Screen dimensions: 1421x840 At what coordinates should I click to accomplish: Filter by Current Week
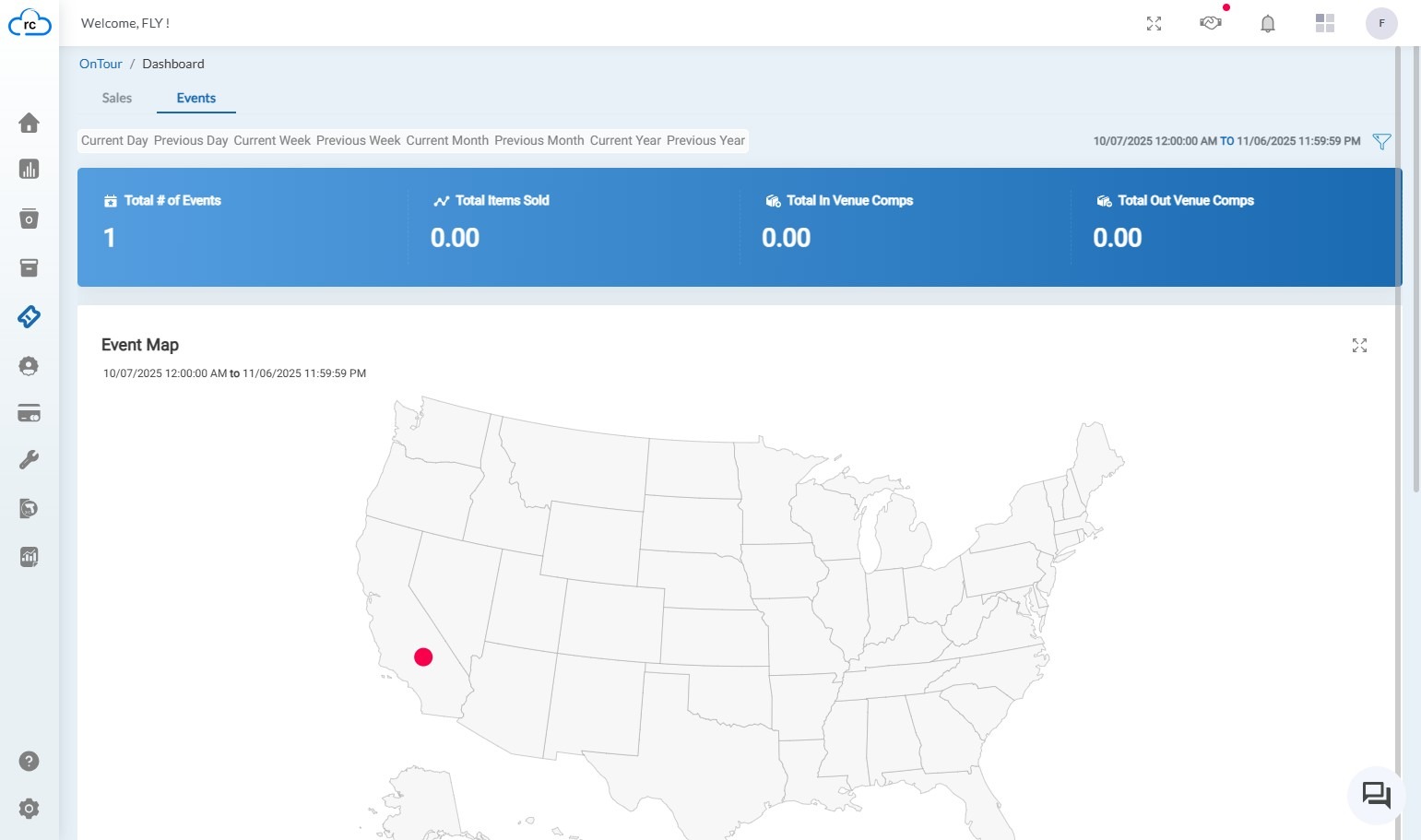pos(272,140)
